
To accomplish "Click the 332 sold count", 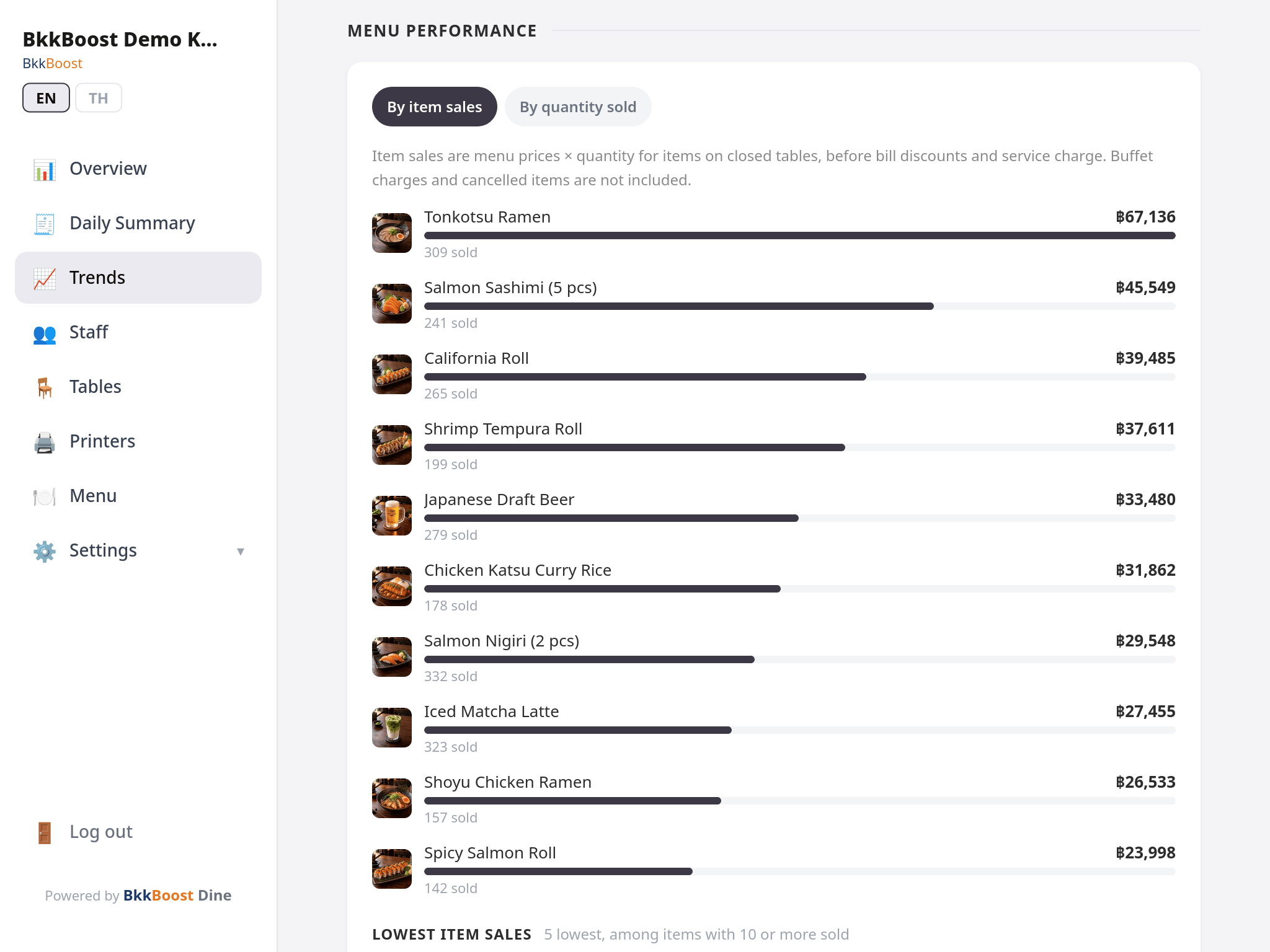I will 451,676.
